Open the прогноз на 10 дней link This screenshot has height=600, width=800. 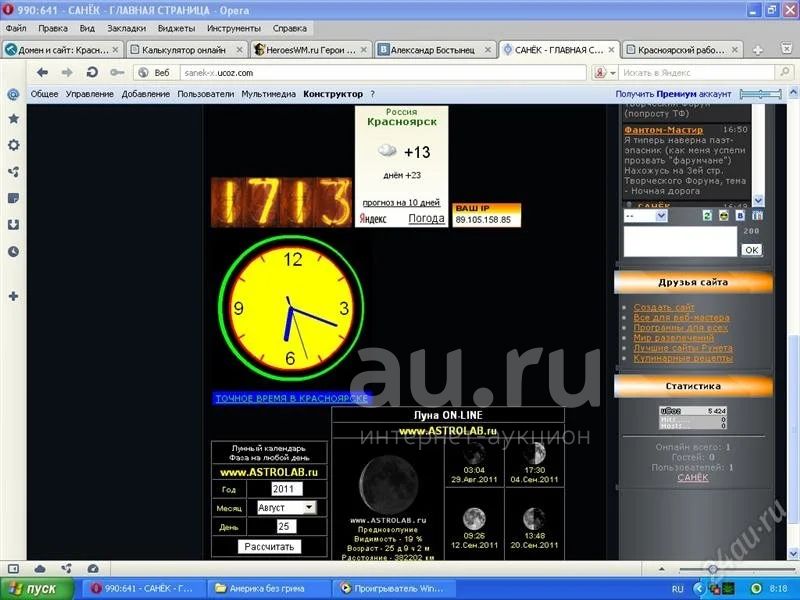[x=401, y=203]
